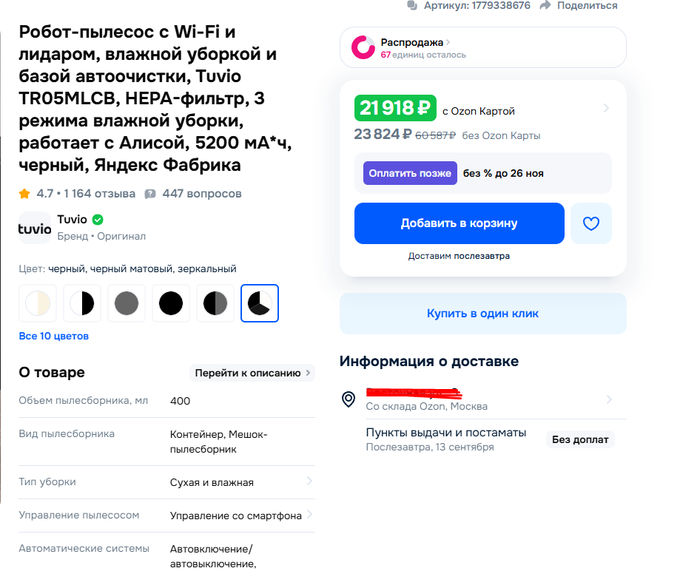This screenshot has height=571, width=700.
Task: Select the solid gray color option
Action: point(126,303)
